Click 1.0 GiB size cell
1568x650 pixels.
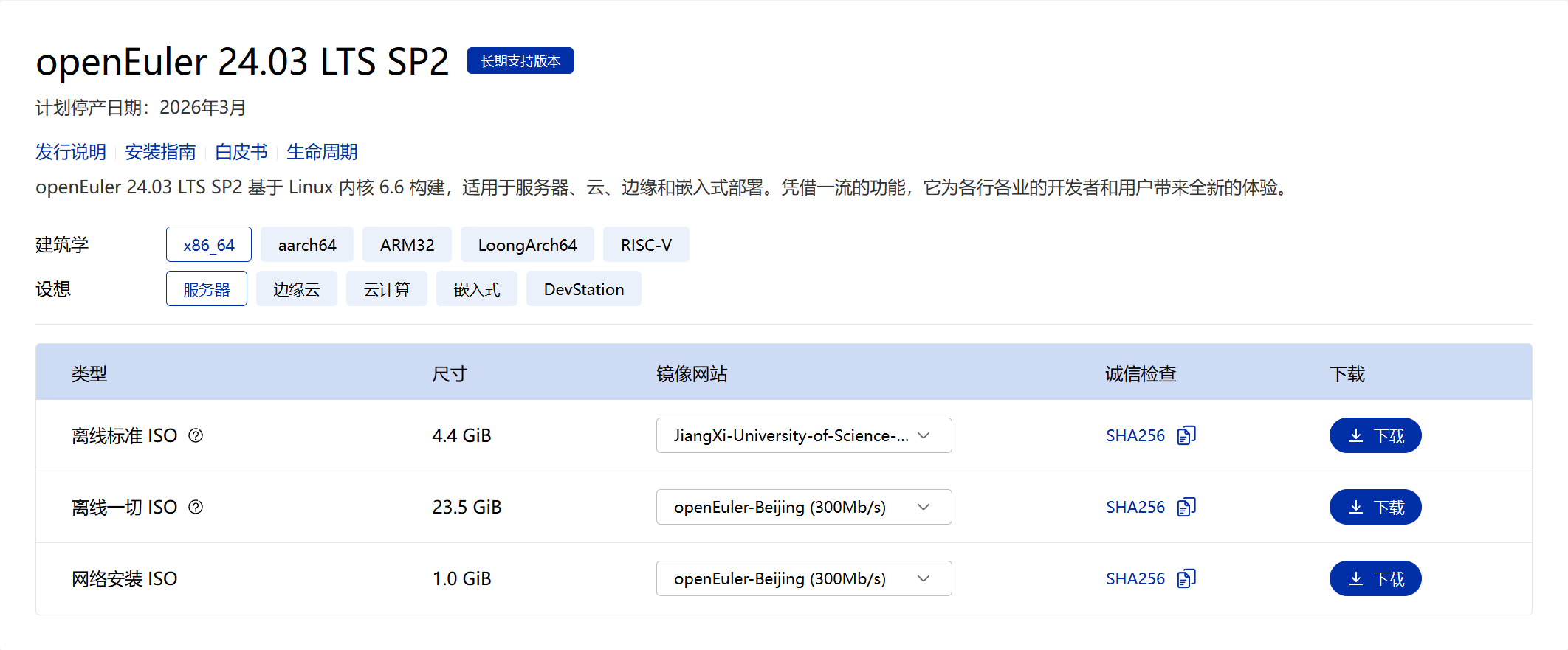click(461, 578)
